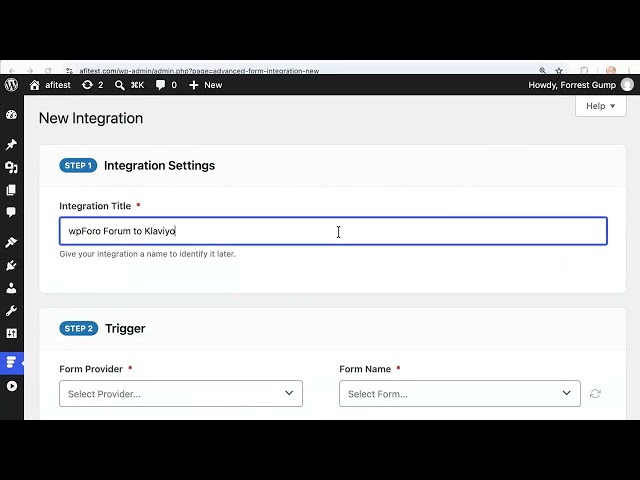Image resolution: width=640 pixels, height=480 pixels.
Task: Open the Pages sidebar icon
Action: (x=11, y=190)
